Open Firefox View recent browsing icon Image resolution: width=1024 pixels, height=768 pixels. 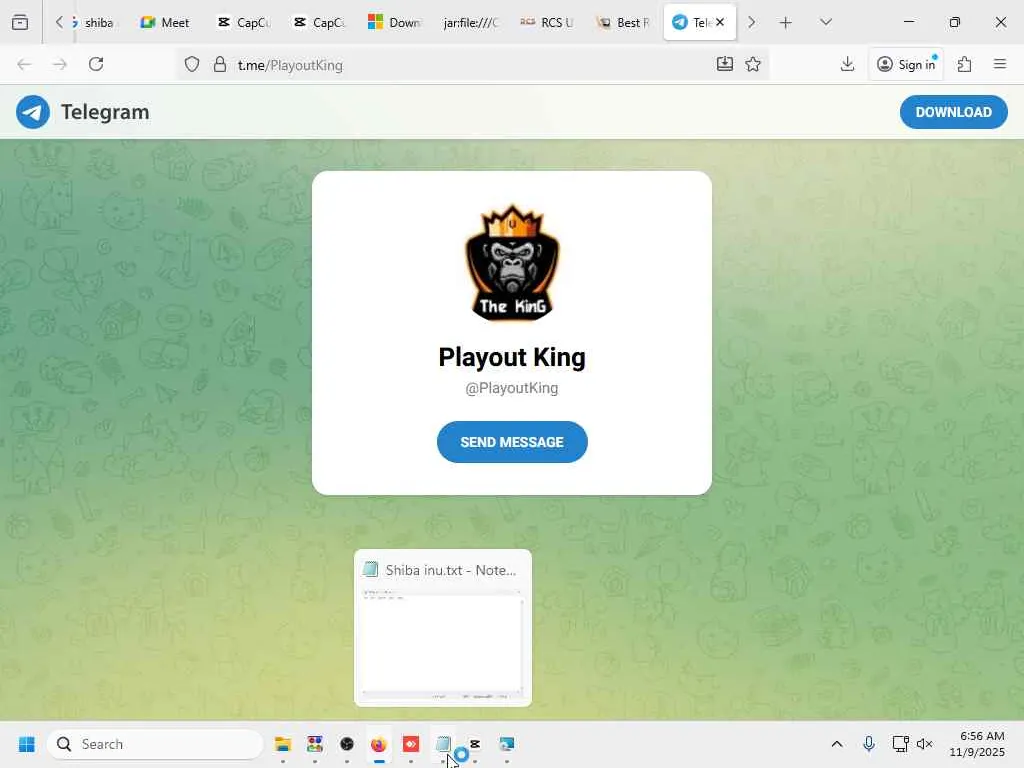[x=20, y=22]
